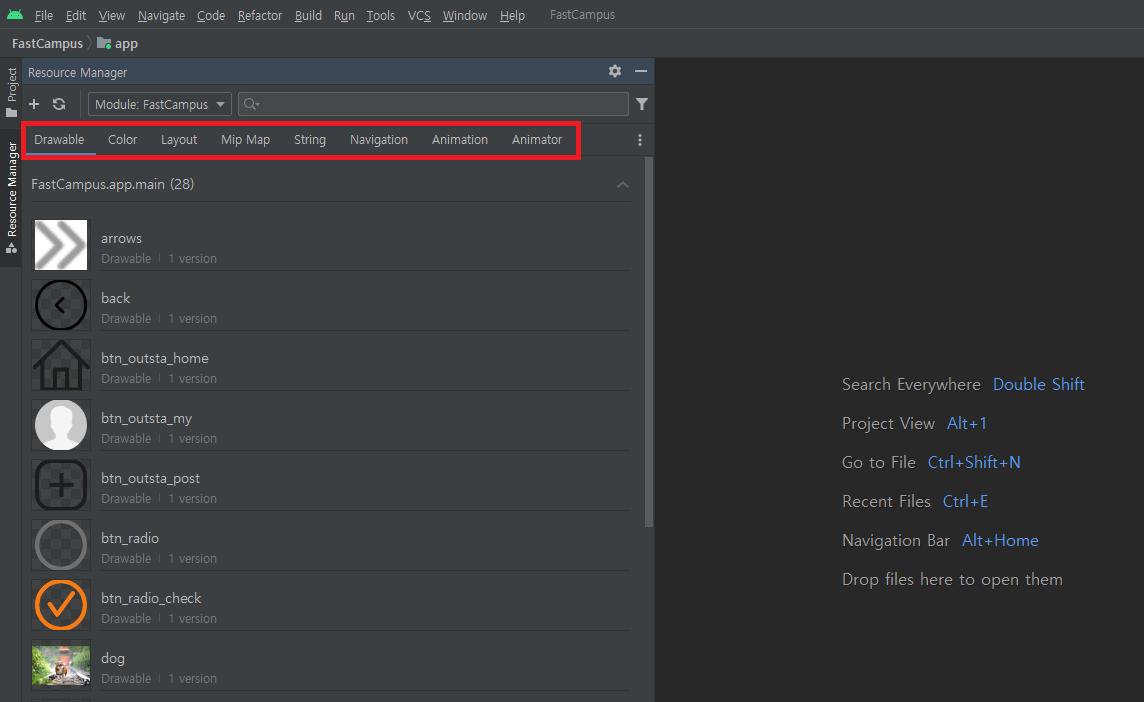Click the resource list vertical scrollbar
This screenshot has width=1144, height=702.
(649, 342)
